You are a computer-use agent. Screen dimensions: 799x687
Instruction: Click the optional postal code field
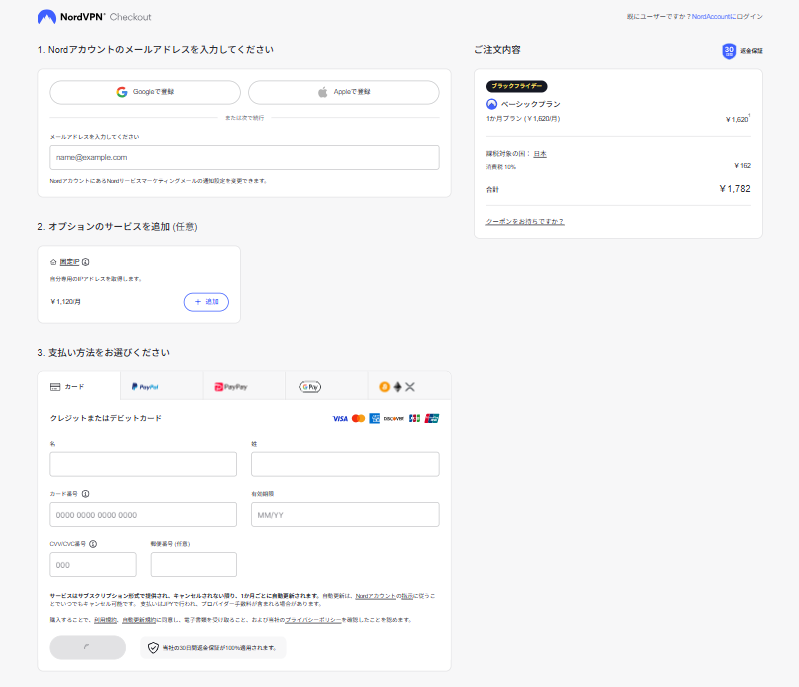tap(194, 565)
